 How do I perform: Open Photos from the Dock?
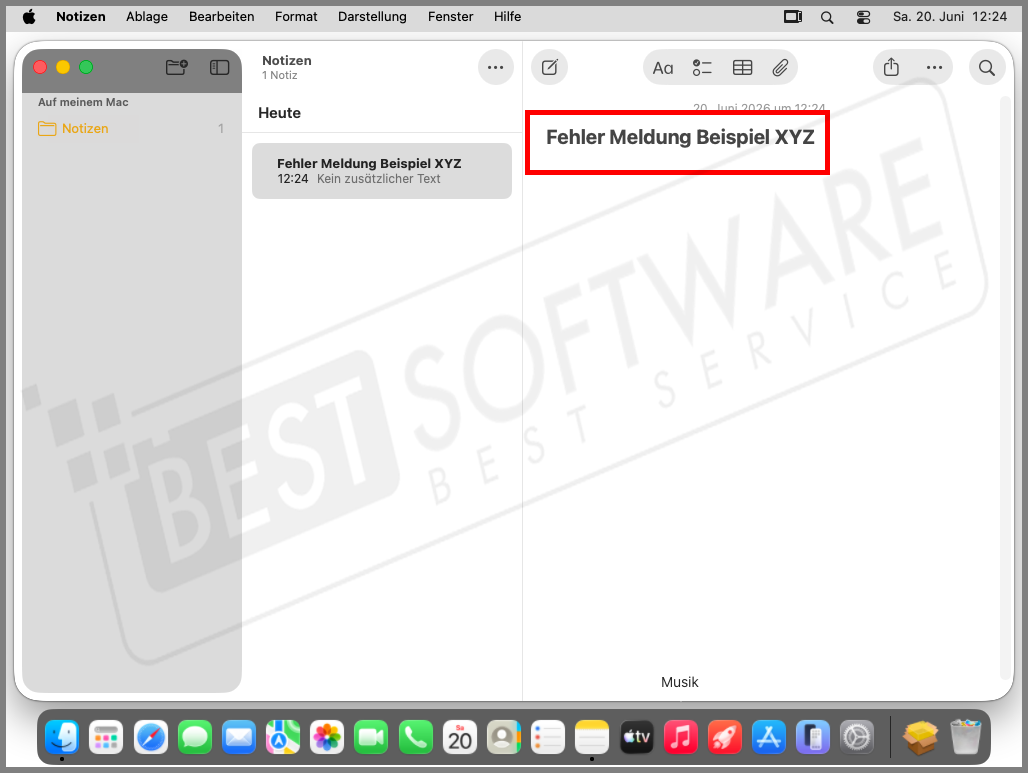pyautogui.click(x=327, y=737)
